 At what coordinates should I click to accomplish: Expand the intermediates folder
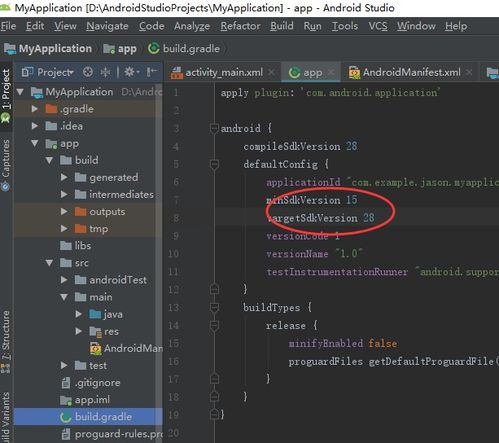(x=64, y=194)
